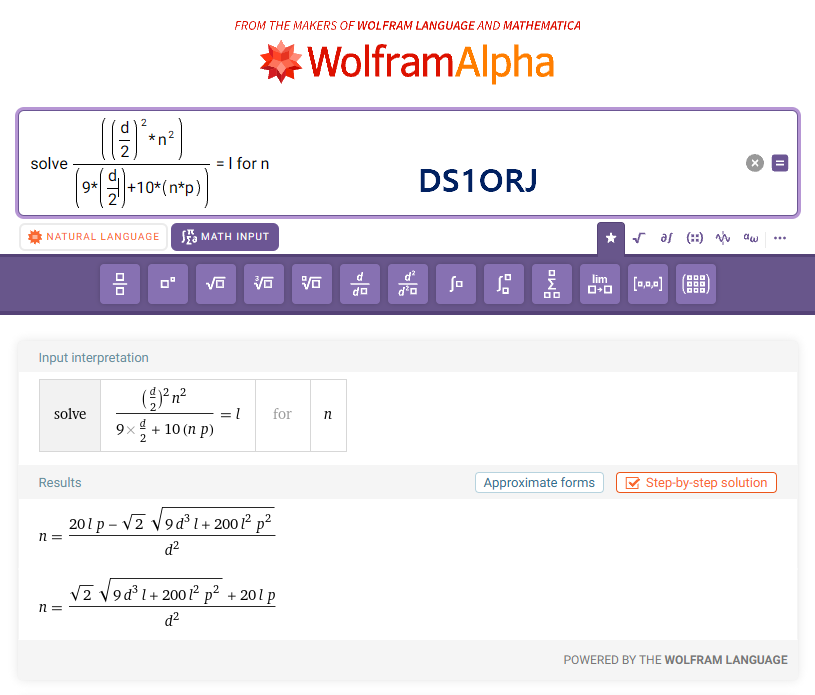Viewport: 815px width, 695px height.
Task: Click the Wolfram Language and Mathematica tagline
Action: click(x=408, y=25)
